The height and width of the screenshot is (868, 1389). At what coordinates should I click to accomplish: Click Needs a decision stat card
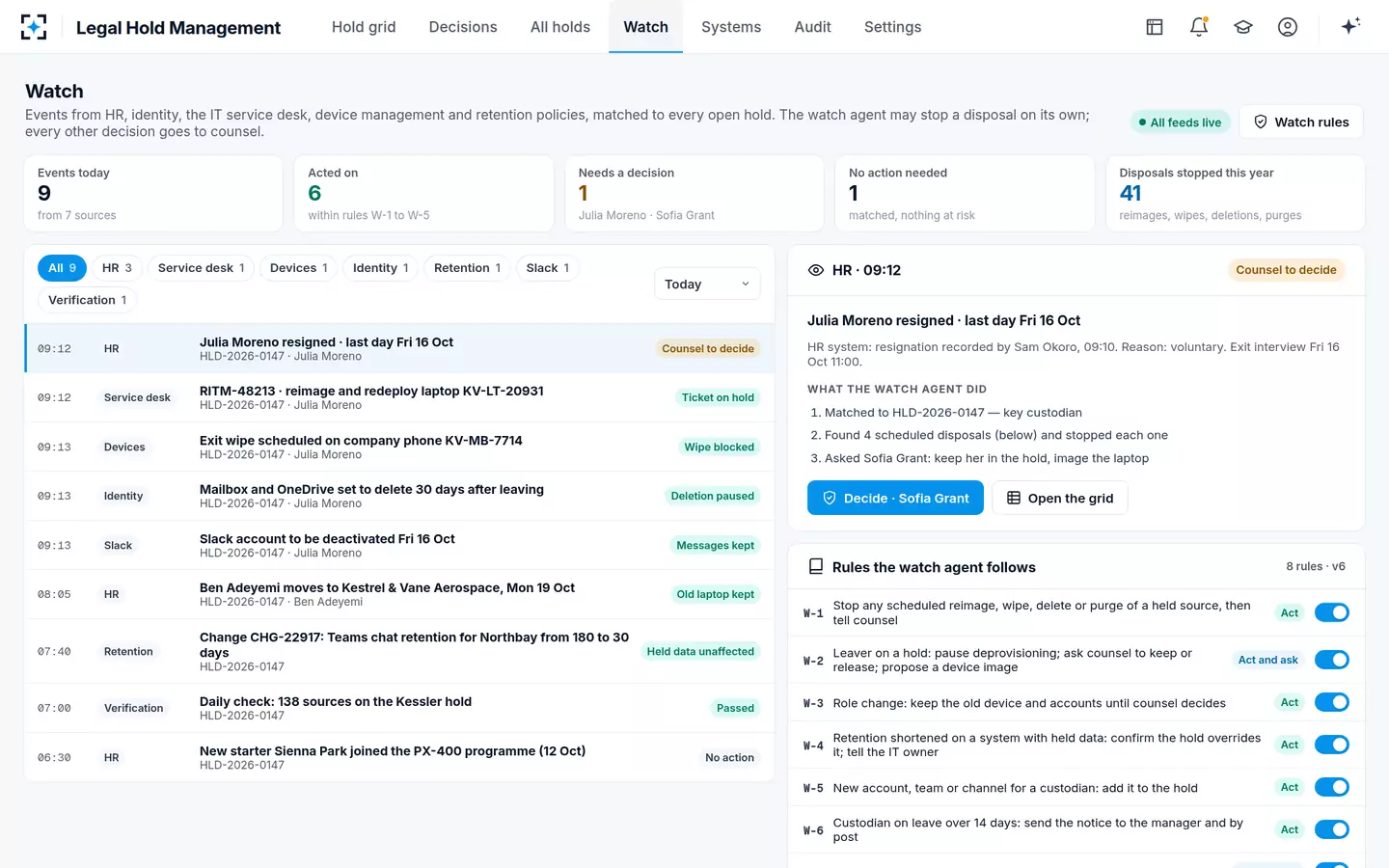coord(694,194)
